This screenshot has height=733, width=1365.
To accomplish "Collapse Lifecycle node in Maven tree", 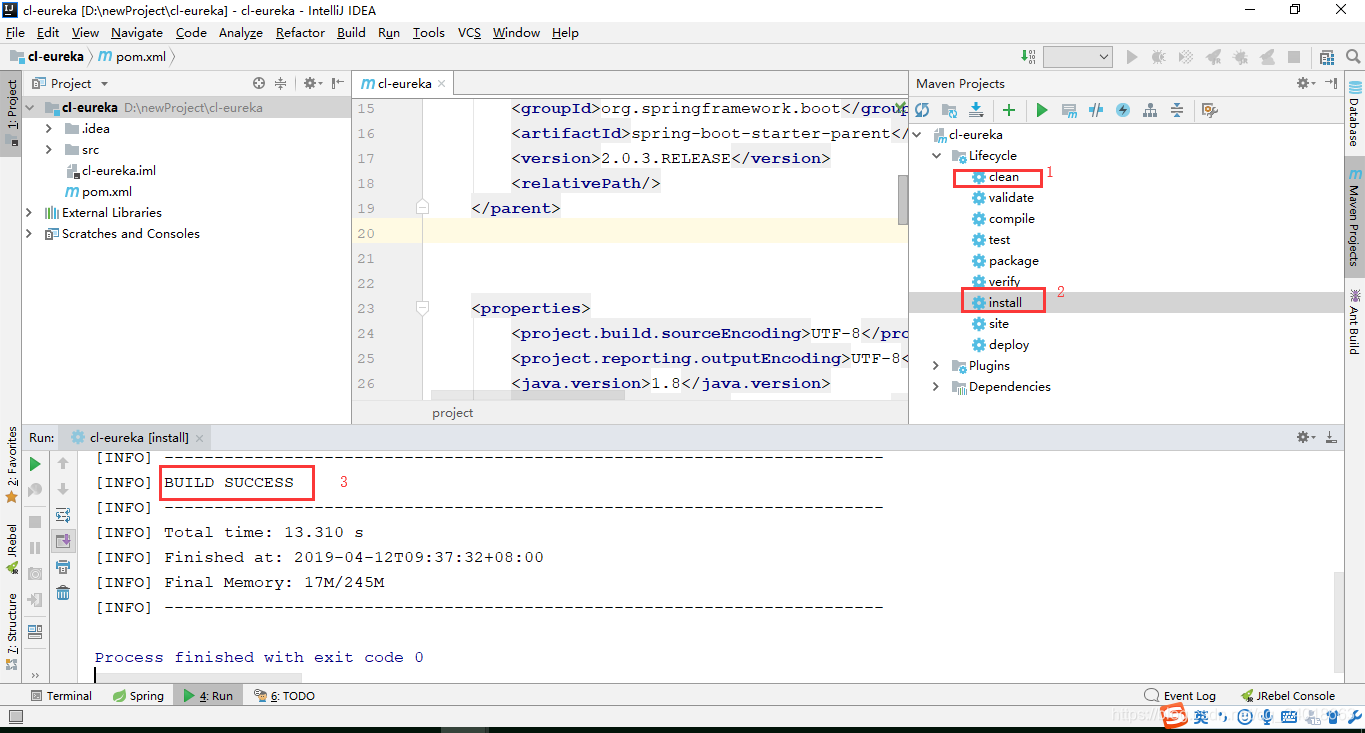I will [x=936, y=155].
